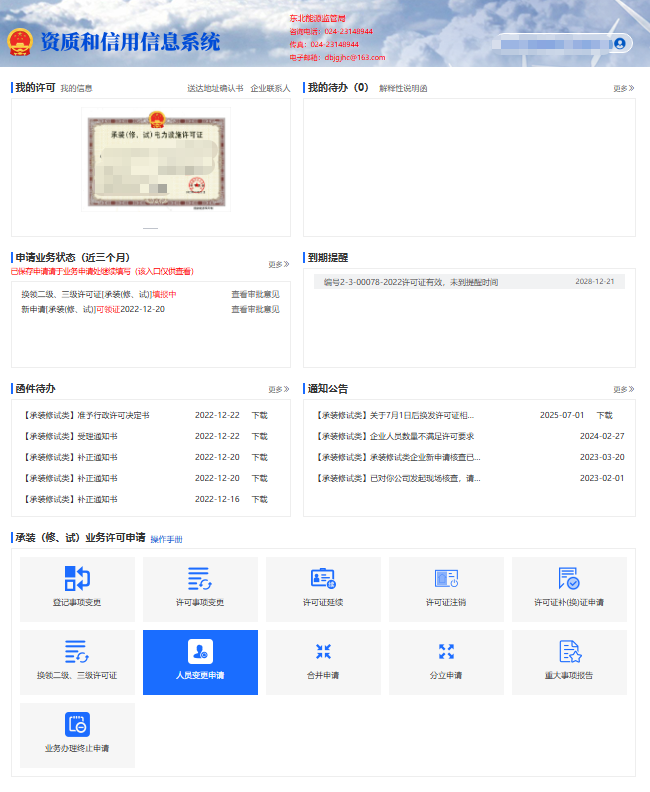
Task: Click the 登记事项变更 icon
Action: click(x=77, y=579)
